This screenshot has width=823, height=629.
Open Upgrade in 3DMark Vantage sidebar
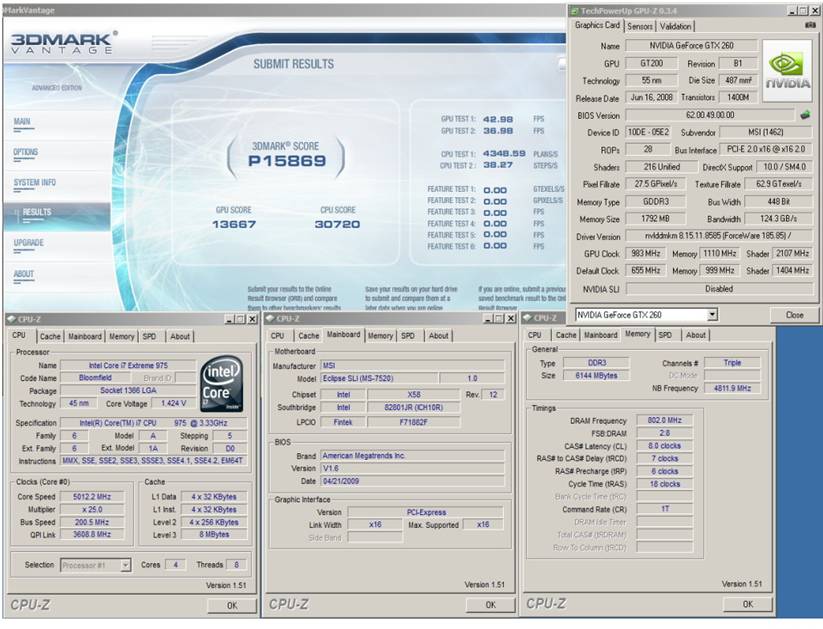(x=29, y=244)
